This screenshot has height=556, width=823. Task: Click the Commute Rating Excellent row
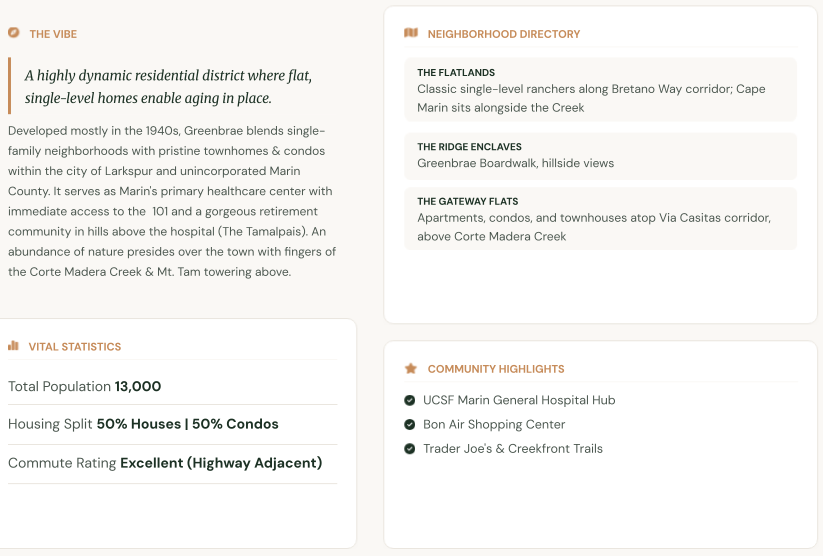[173, 464]
